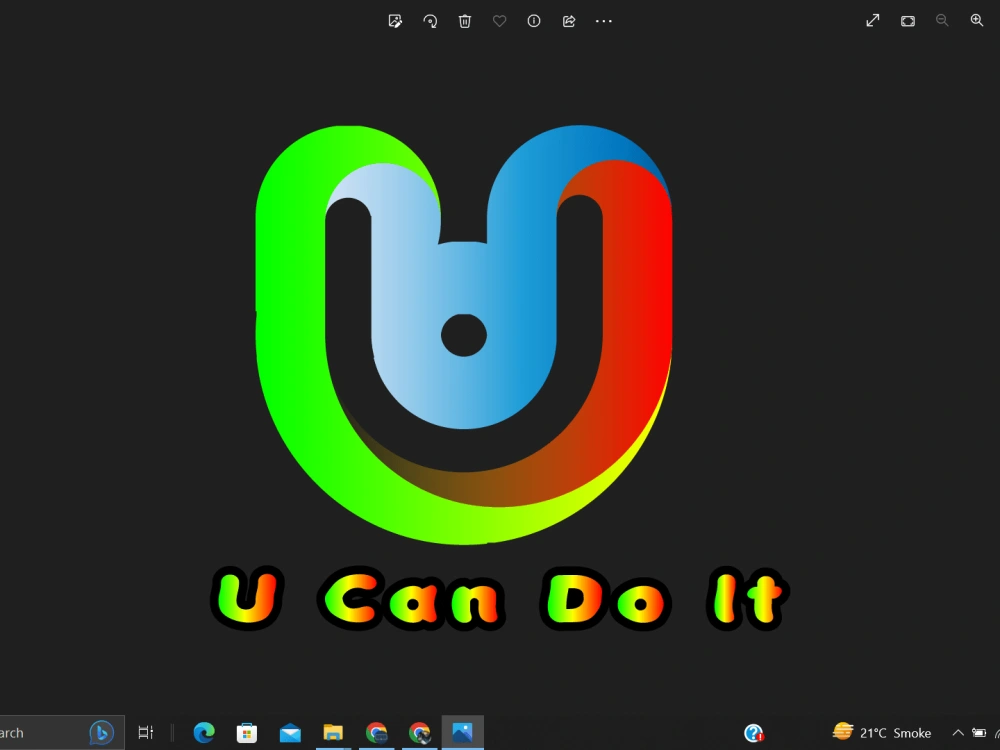
Task: Open the See more options menu
Action: (x=604, y=20)
